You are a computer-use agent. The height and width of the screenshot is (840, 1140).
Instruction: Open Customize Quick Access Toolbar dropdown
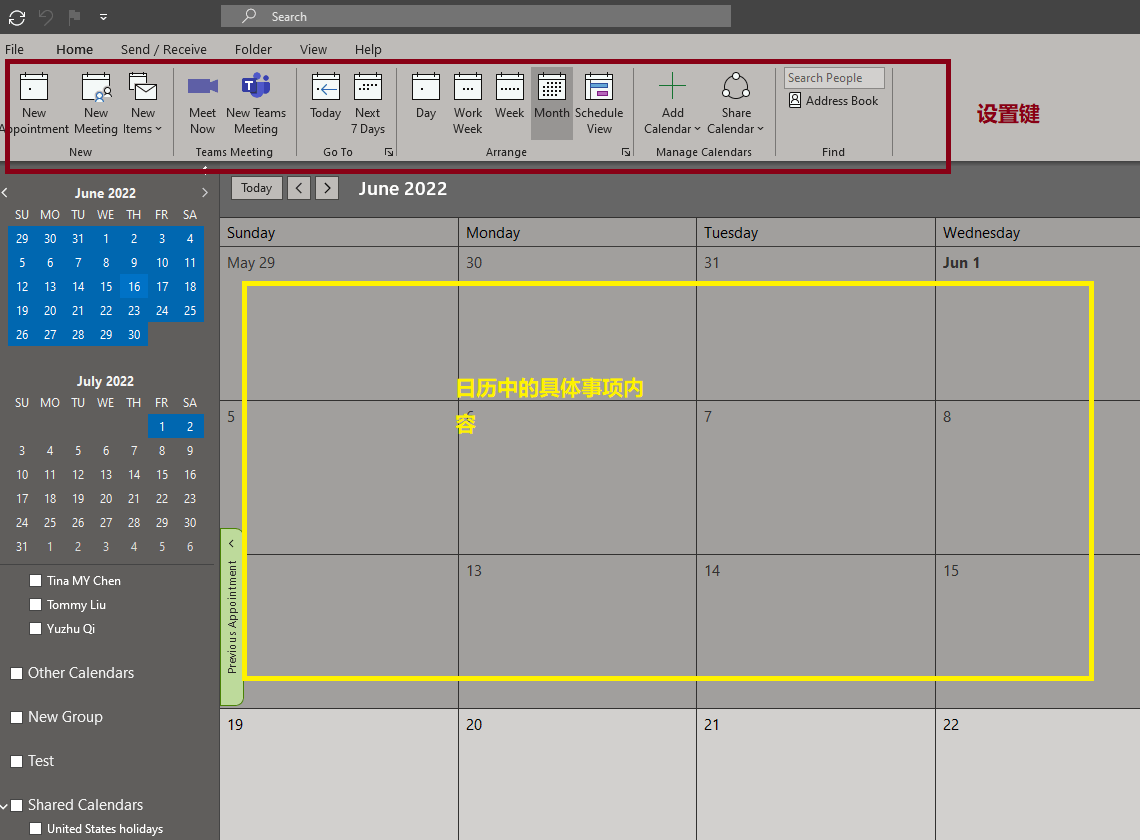click(103, 17)
